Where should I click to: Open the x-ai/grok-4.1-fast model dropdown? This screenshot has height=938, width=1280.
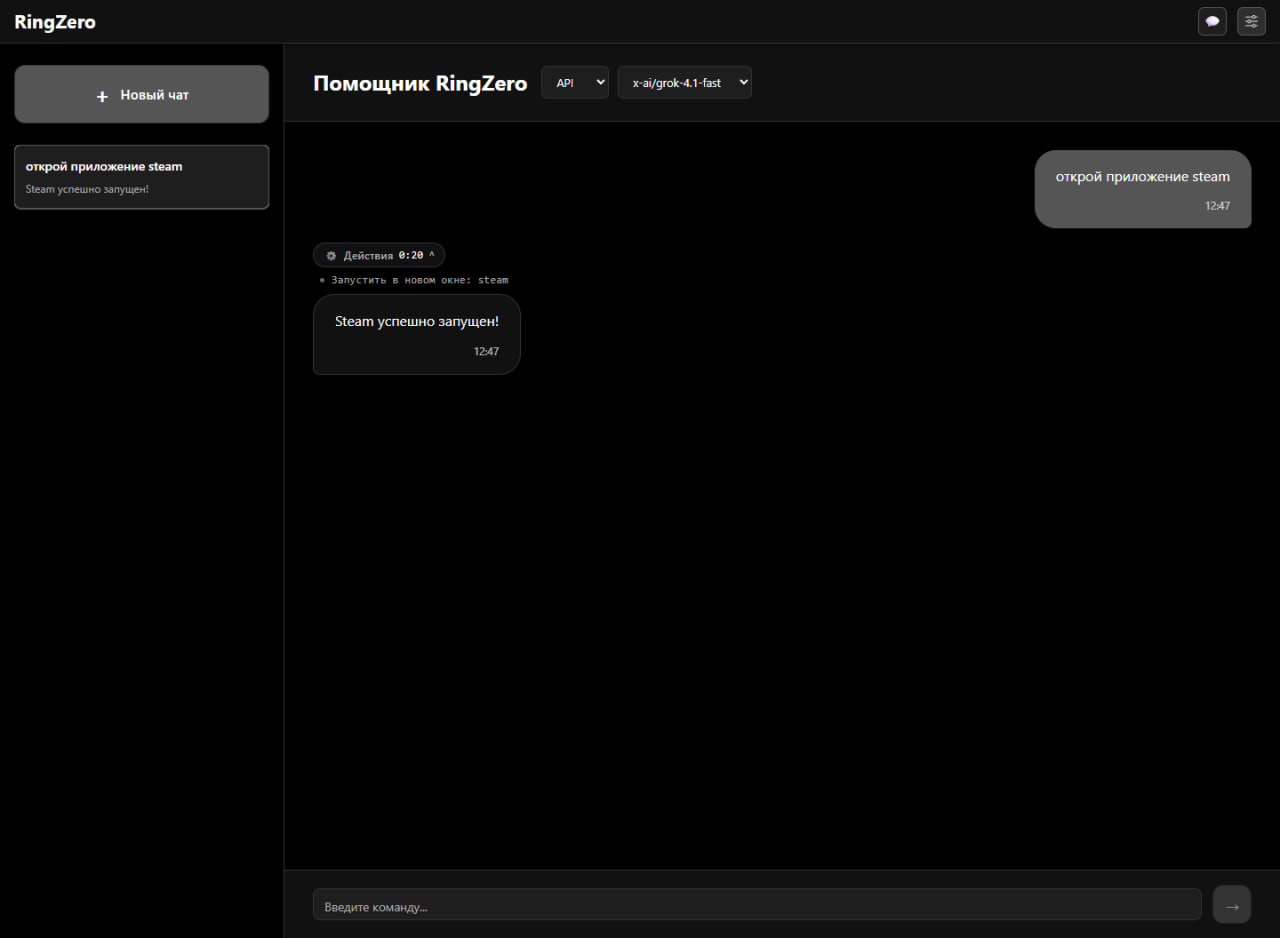(684, 82)
